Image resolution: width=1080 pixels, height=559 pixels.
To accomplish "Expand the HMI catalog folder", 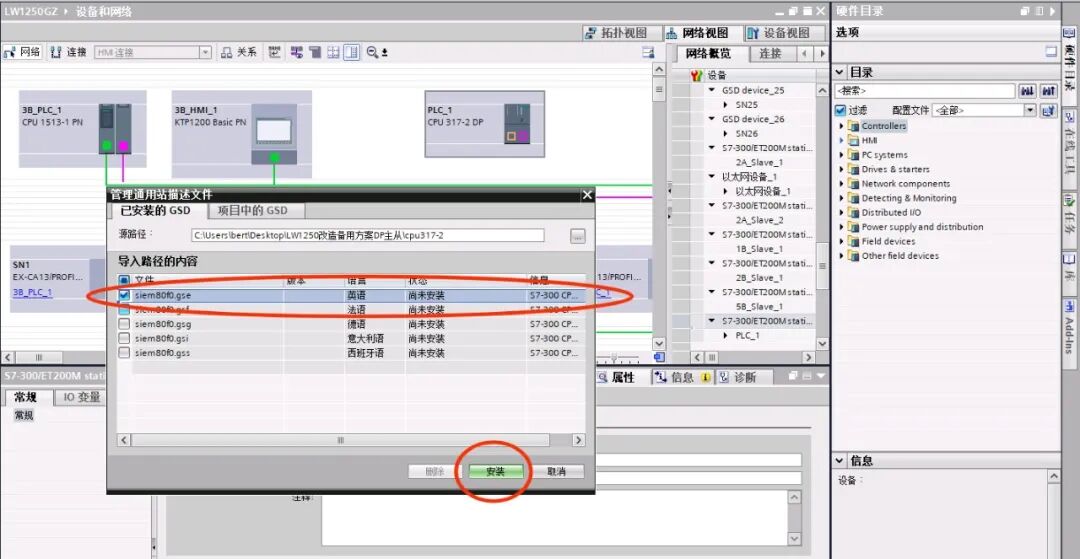I will coord(841,140).
